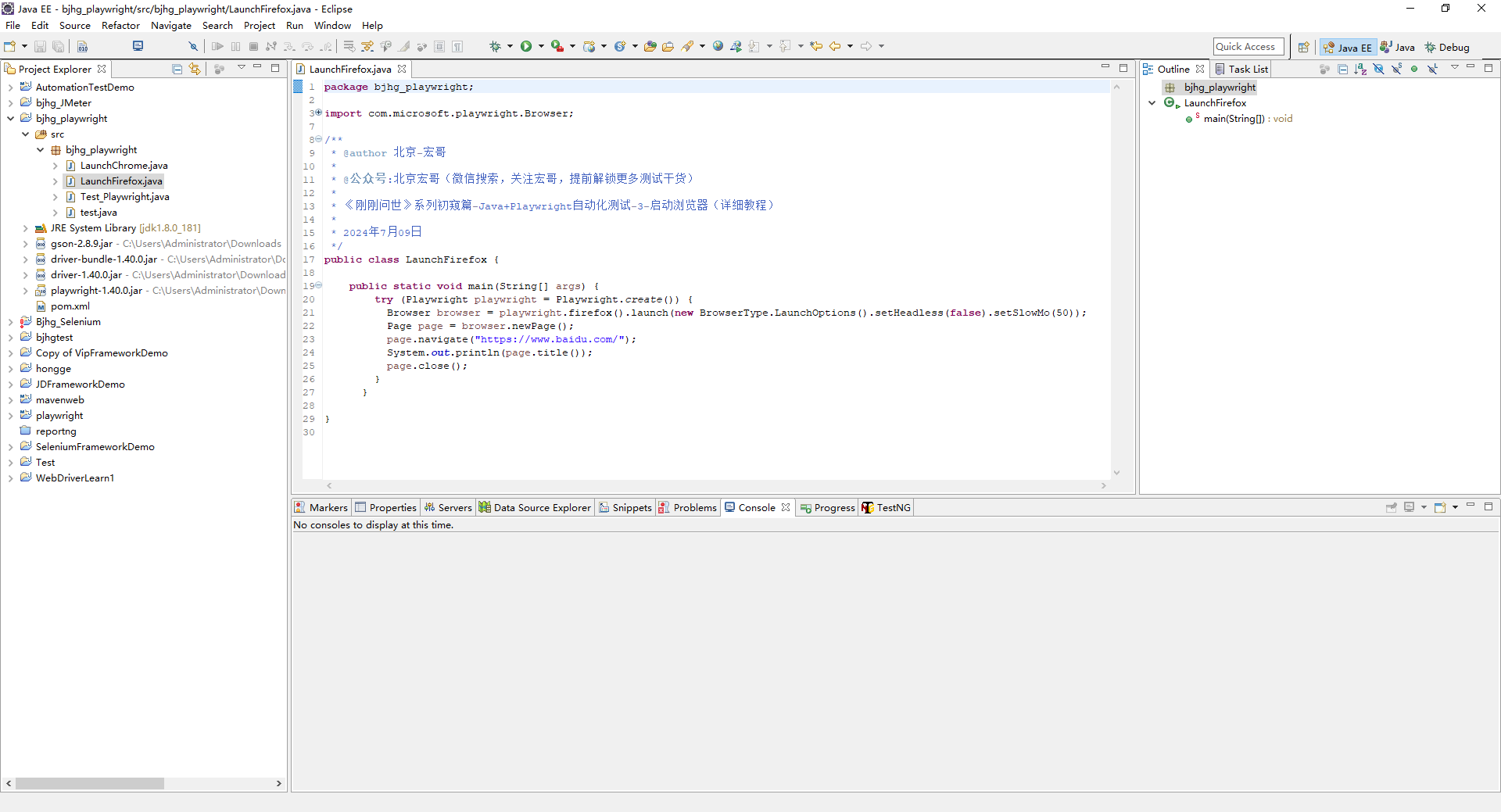This screenshot has width=1501, height=812.
Task: Click the Save All toolbar icon
Action: pyautogui.click(x=57, y=47)
